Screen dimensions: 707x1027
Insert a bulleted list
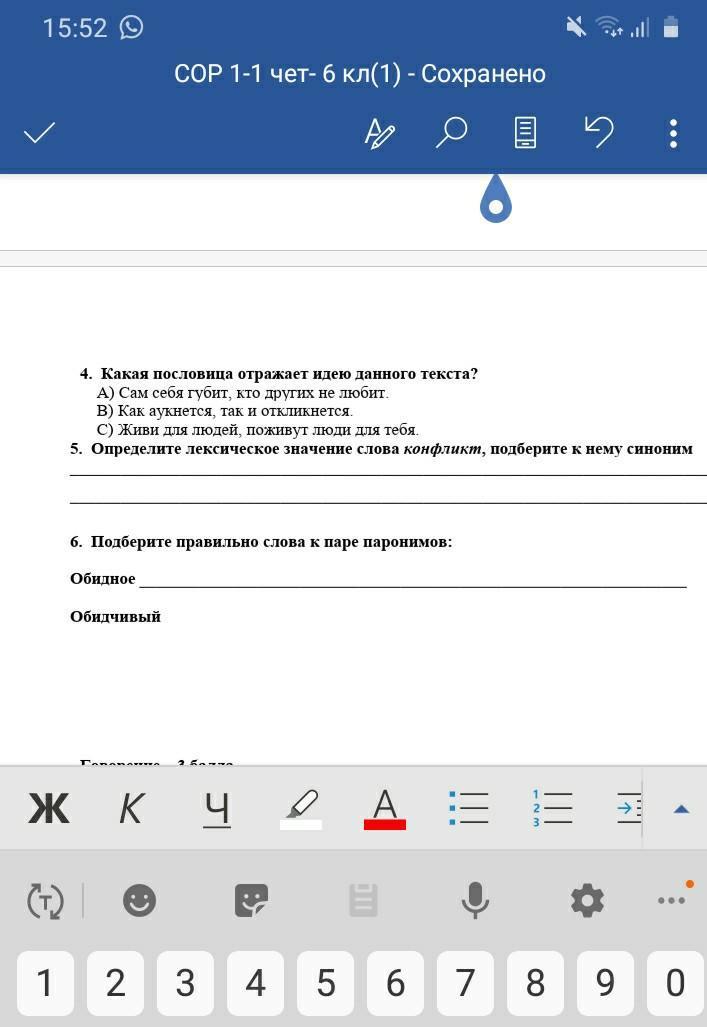[468, 808]
